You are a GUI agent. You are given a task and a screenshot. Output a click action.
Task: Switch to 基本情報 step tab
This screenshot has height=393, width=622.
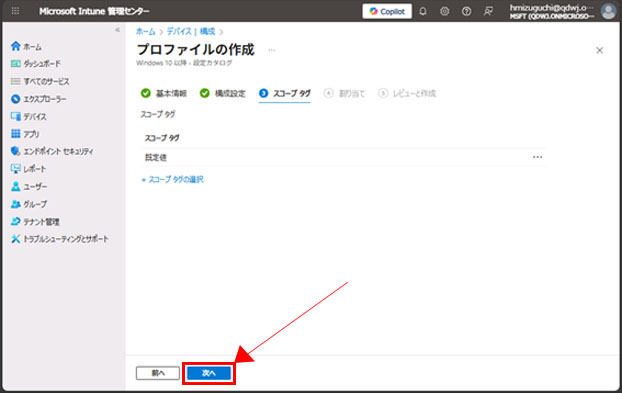point(164,93)
